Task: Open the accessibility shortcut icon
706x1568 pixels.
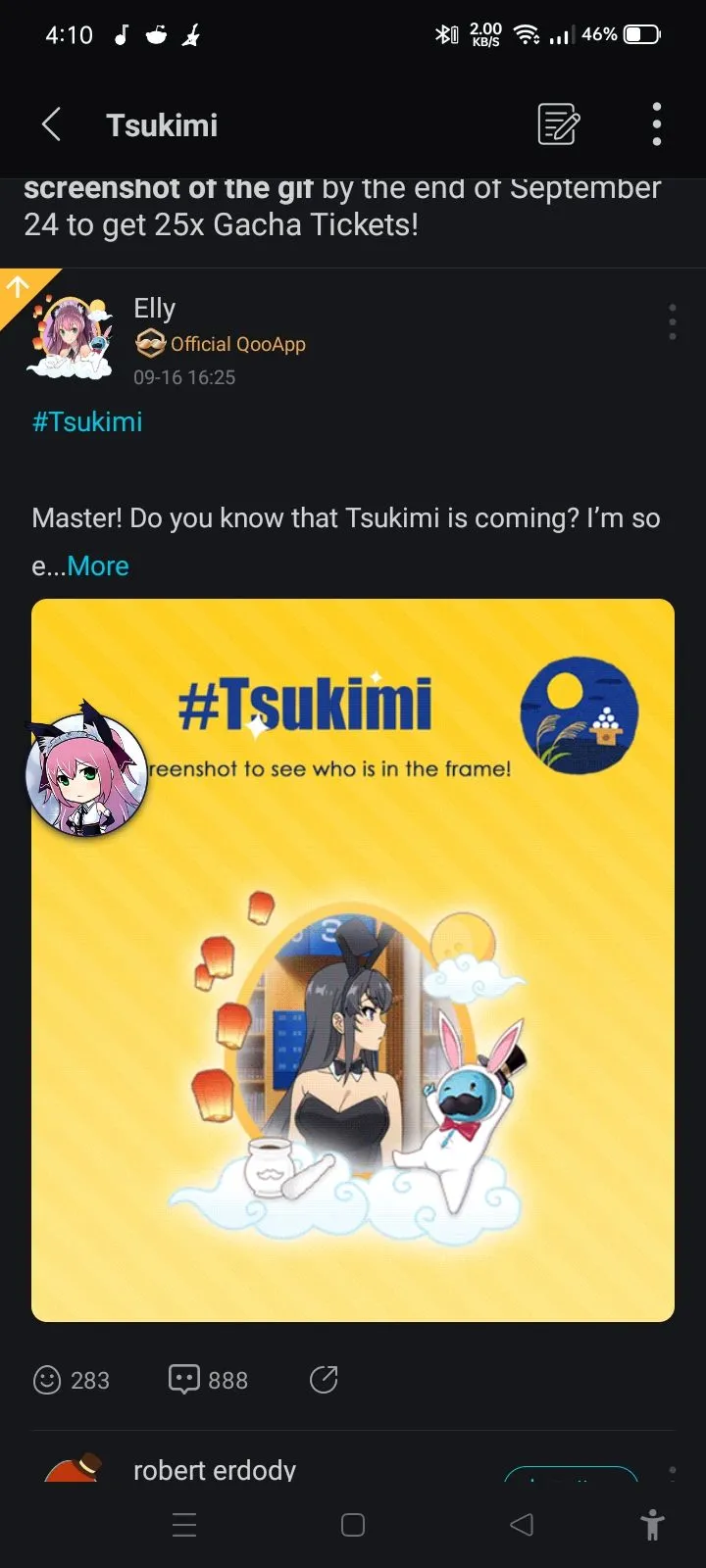Action: pyautogui.click(x=652, y=1526)
